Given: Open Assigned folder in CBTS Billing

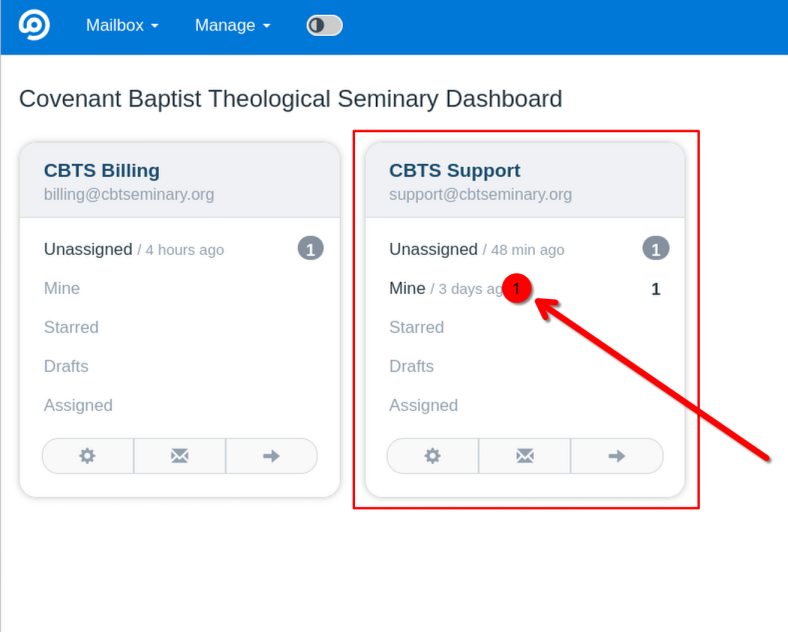Looking at the screenshot, I should pos(78,405).
